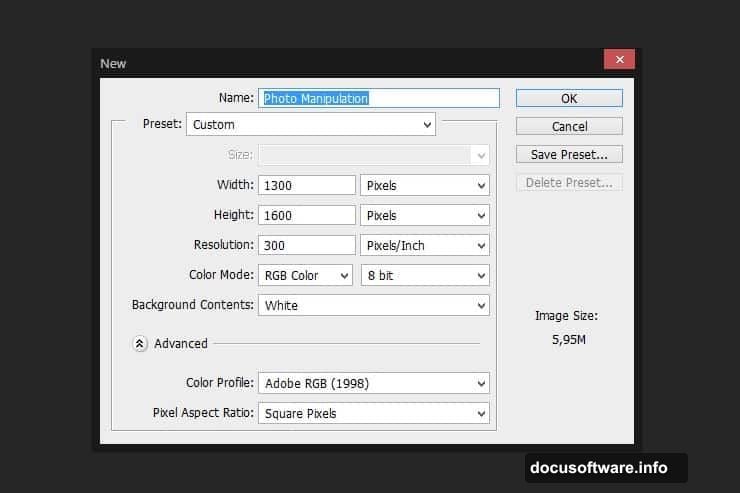Screen dimensions: 740x493
Task: Click the Width value field
Action: point(307,185)
